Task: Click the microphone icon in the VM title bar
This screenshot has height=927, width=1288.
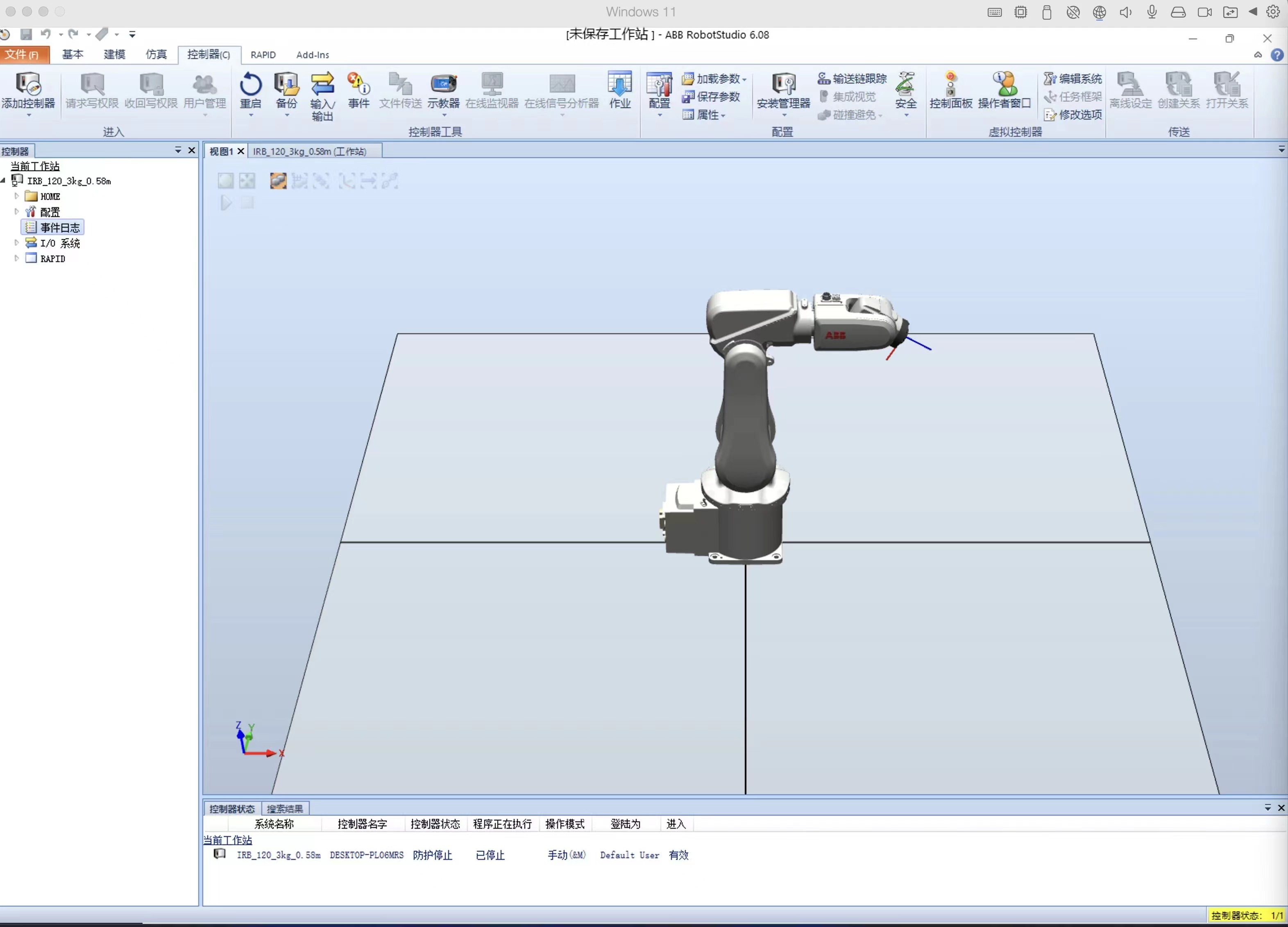Action: (x=1152, y=12)
